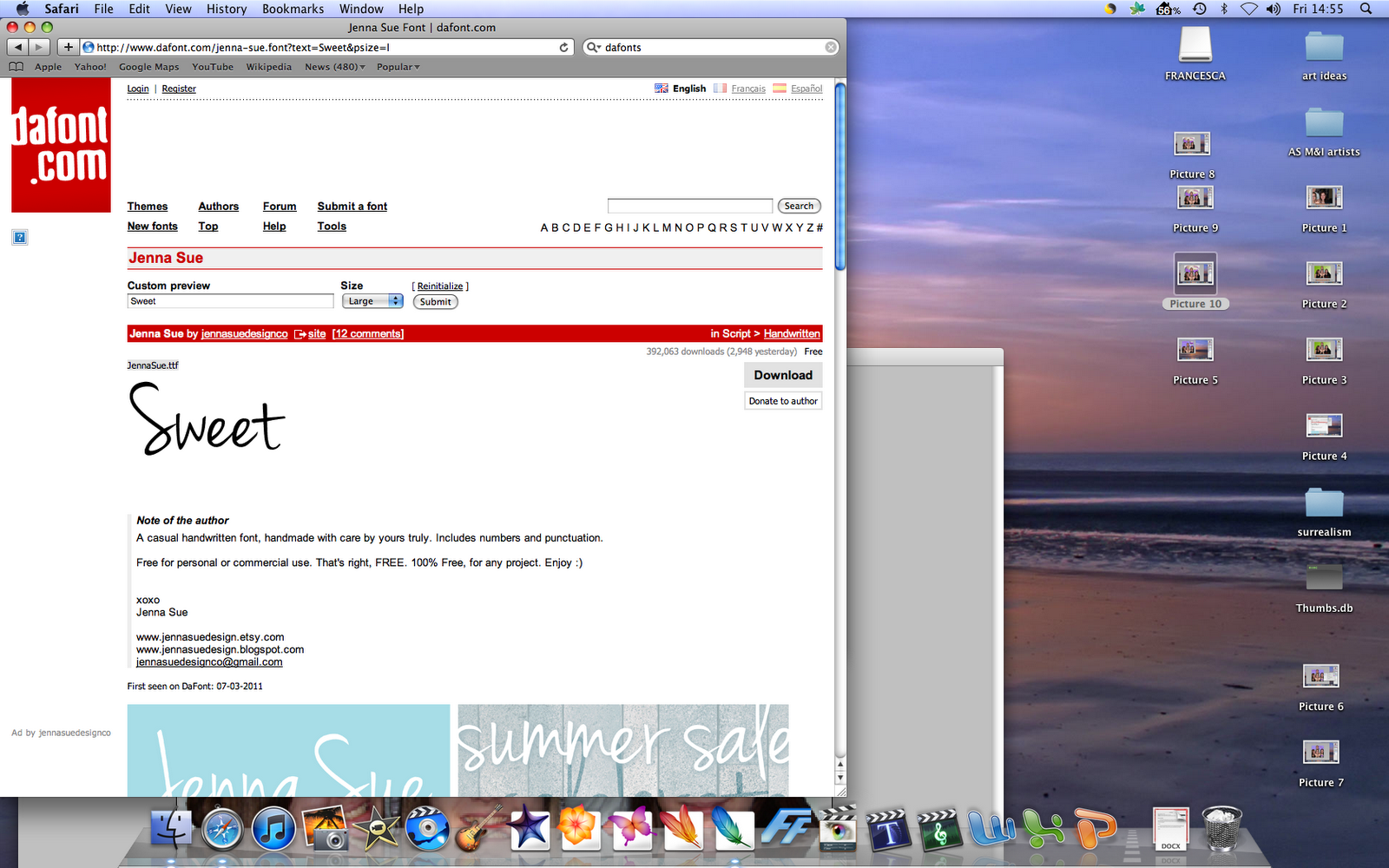The image size is (1389, 868).
Task: Open the 12 comments link
Action: point(368,333)
